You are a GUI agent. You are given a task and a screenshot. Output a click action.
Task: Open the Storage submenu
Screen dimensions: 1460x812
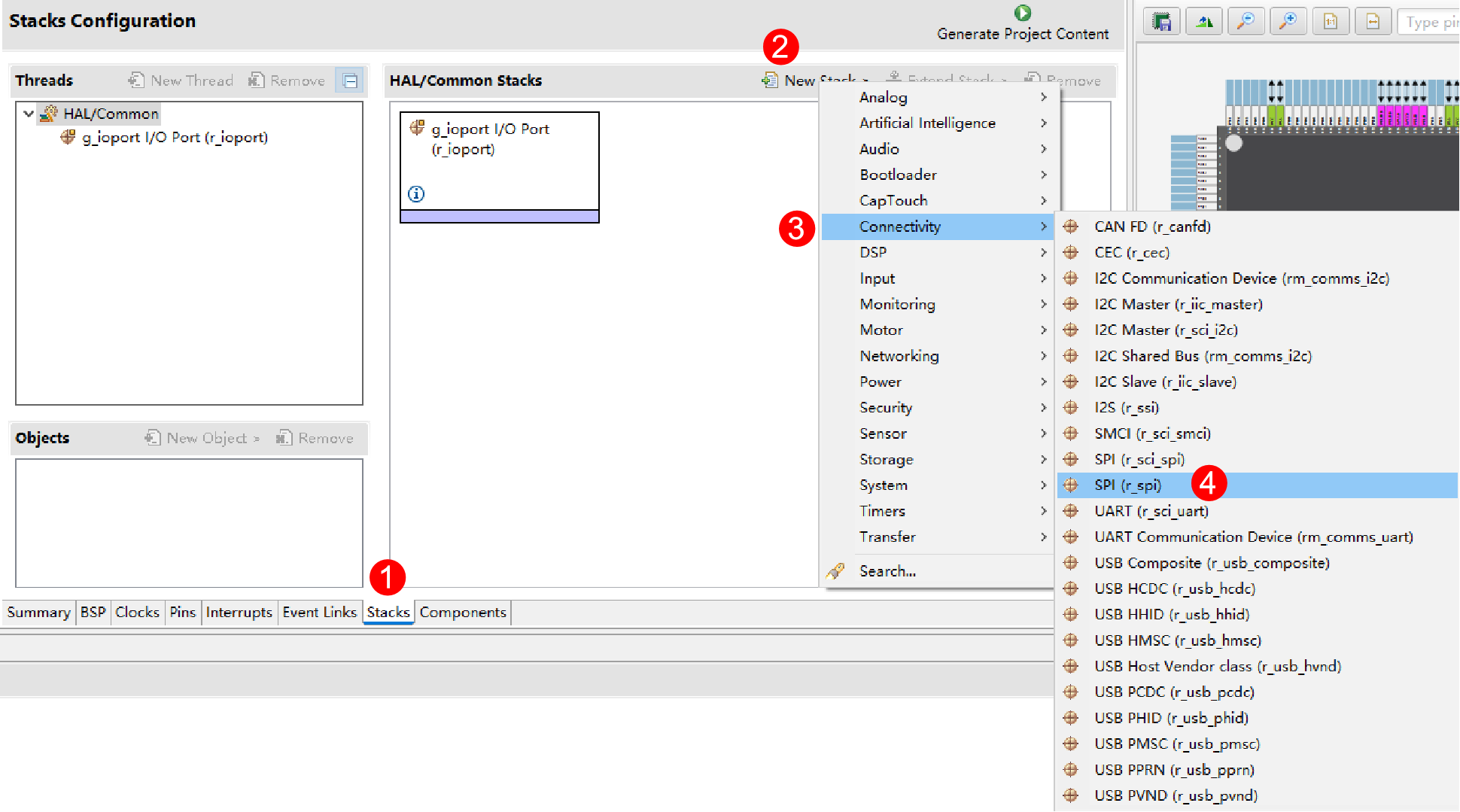point(938,459)
